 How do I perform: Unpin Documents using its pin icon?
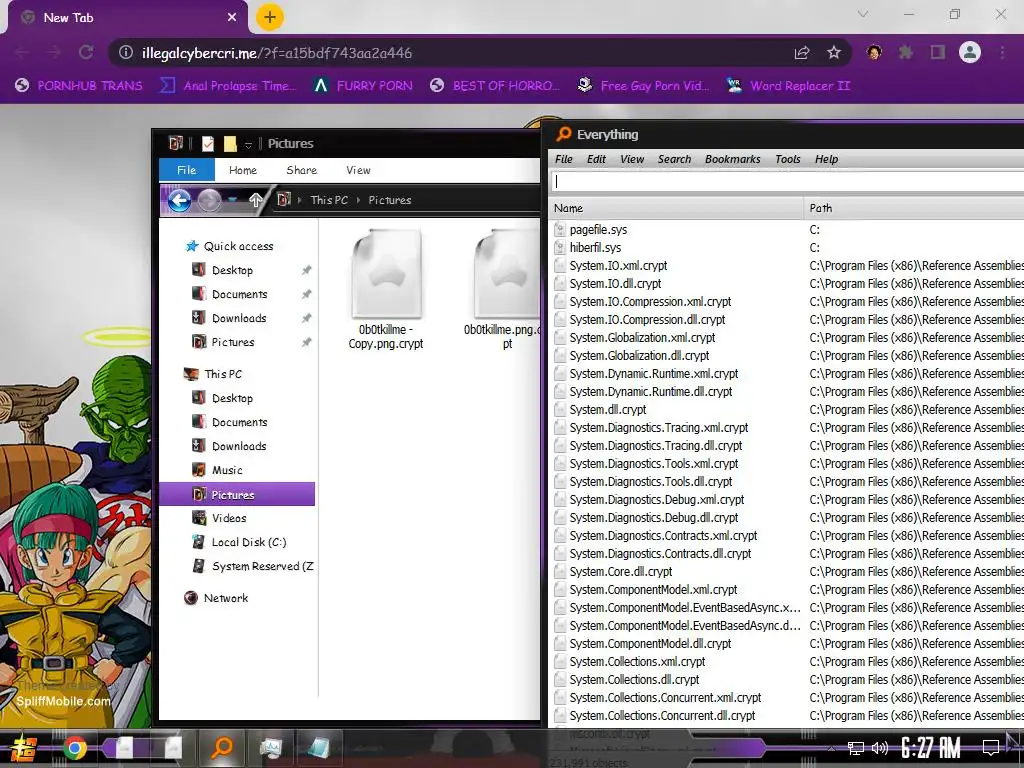[x=306, y=294]
